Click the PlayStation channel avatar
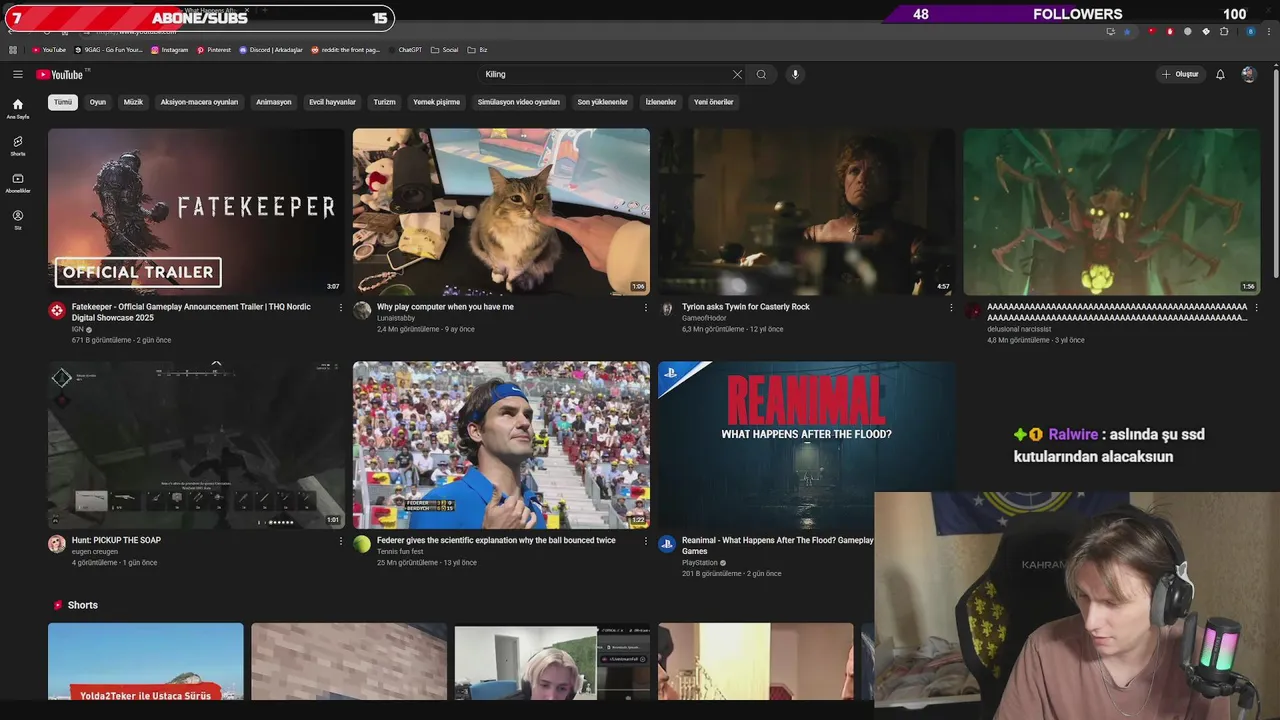Screen dimensions: 1280x720 tap(667, 544)
